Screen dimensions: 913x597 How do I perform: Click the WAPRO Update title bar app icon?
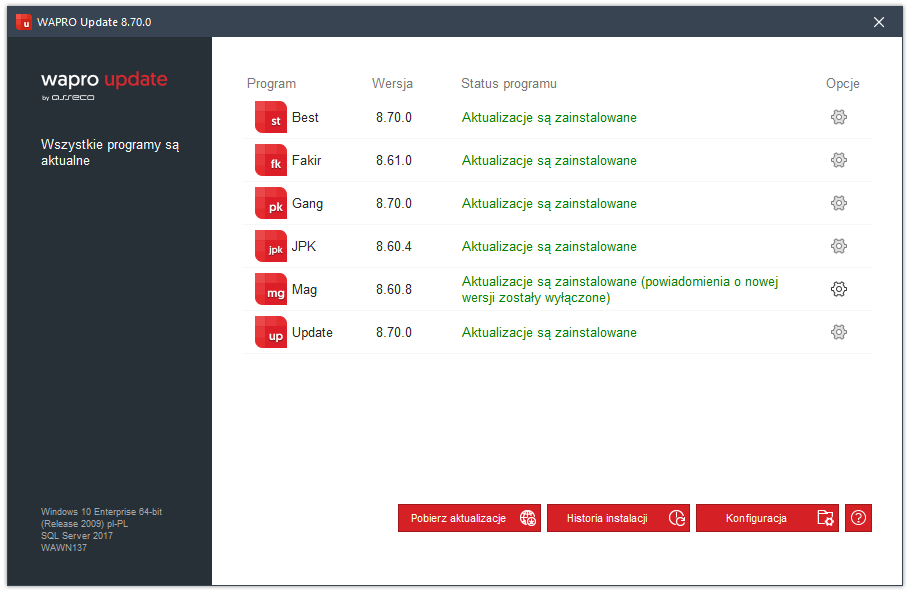[24, 22]
